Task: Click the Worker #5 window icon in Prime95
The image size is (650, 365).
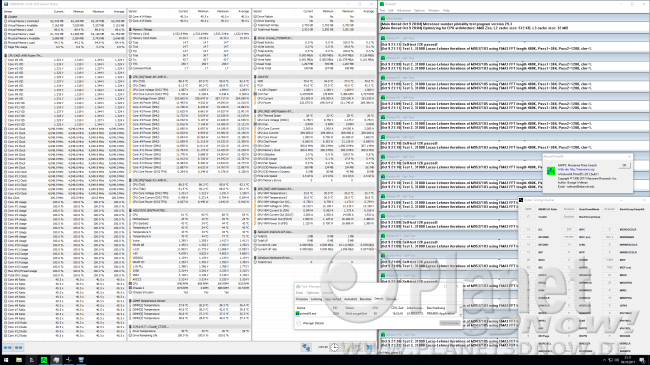Action: (383, 117)
